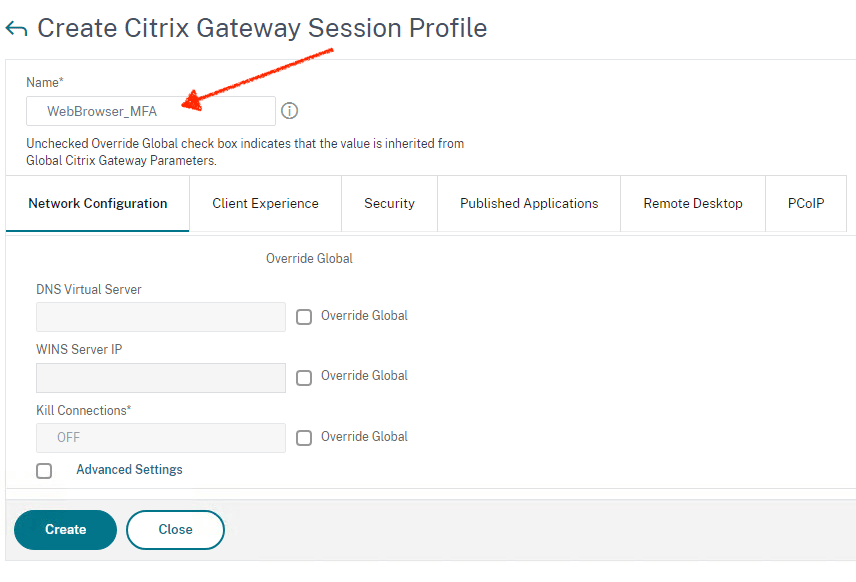Image resolution: width=856 pixels, height=582 pixels.
Task: Select the Network Configuration tab
Action: coord(97,203)
